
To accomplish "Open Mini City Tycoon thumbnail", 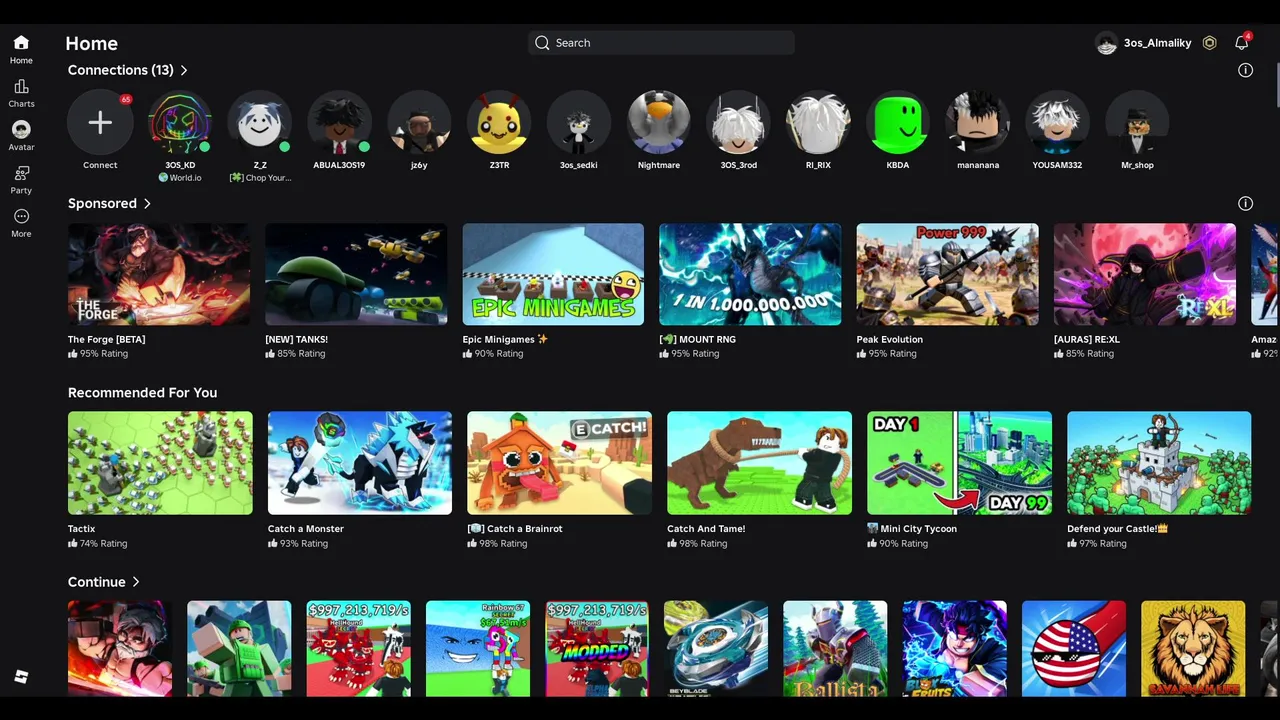I will pos(959,463).
